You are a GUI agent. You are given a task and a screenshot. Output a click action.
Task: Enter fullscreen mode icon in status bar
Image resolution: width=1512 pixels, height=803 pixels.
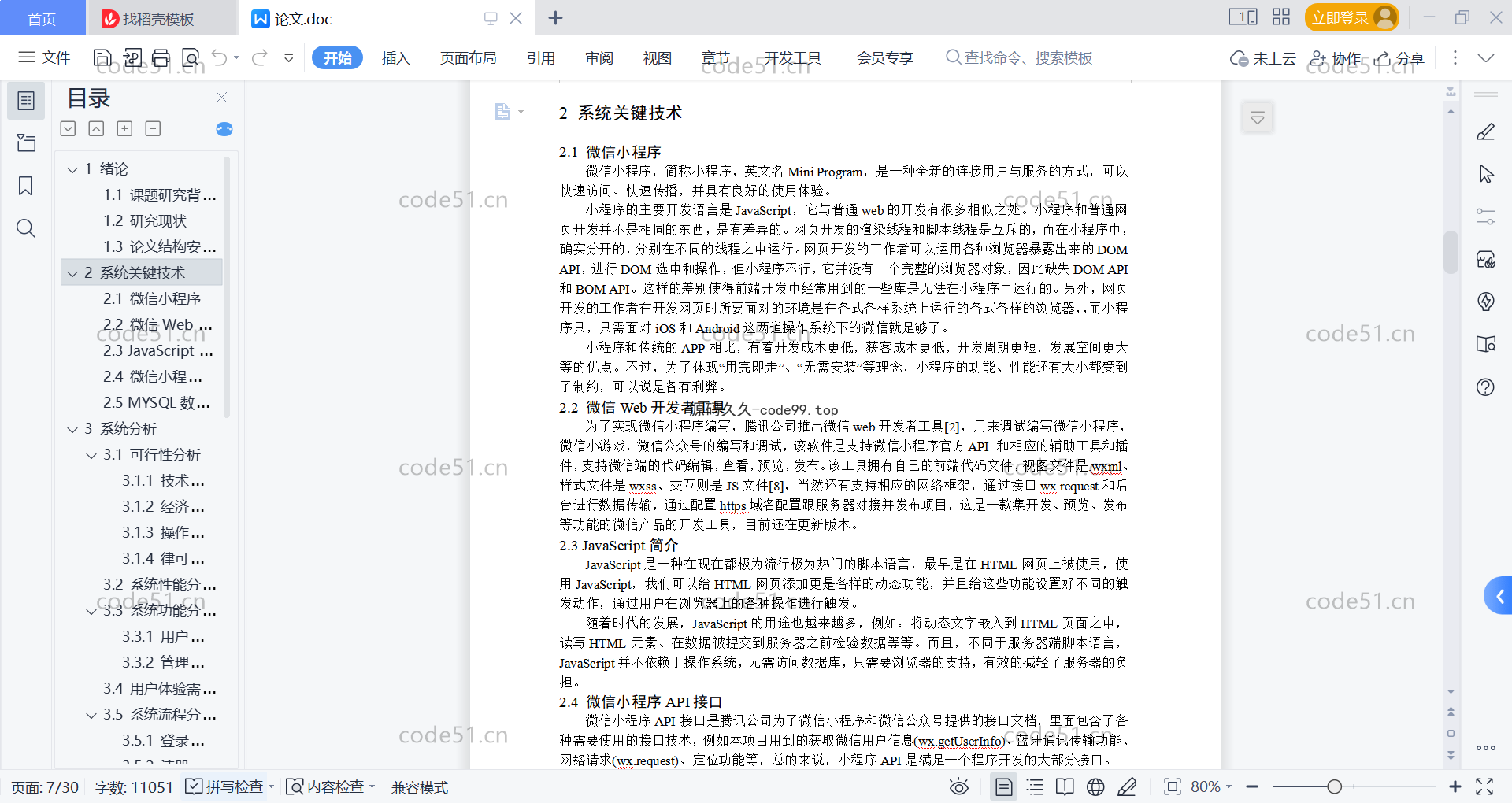(x=1484, y=786)
